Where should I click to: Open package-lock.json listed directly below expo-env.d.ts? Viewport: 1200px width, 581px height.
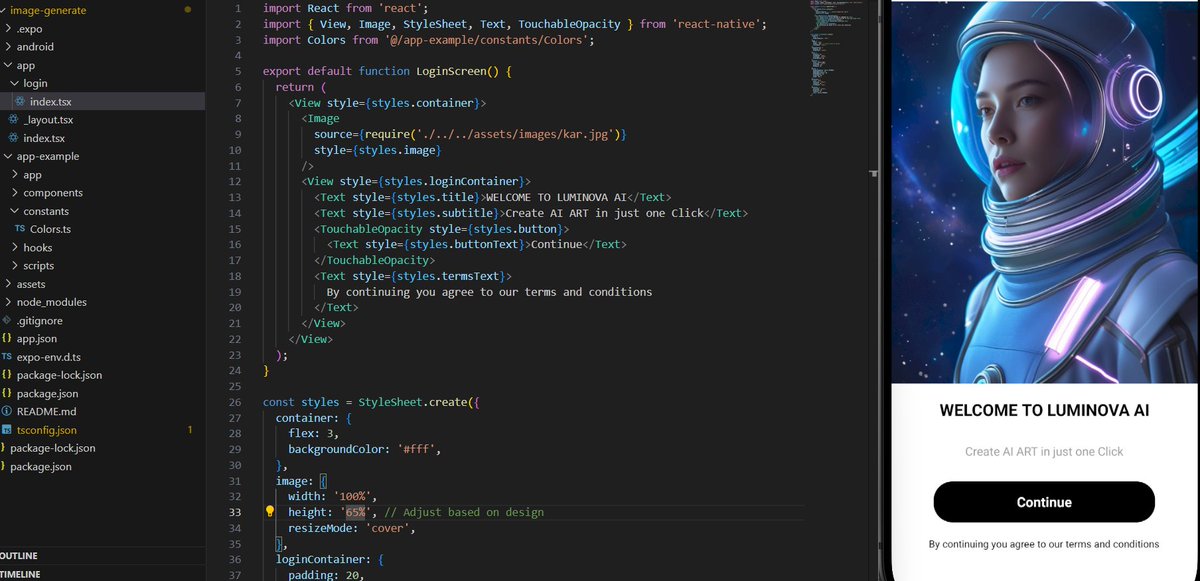(59, 375)
